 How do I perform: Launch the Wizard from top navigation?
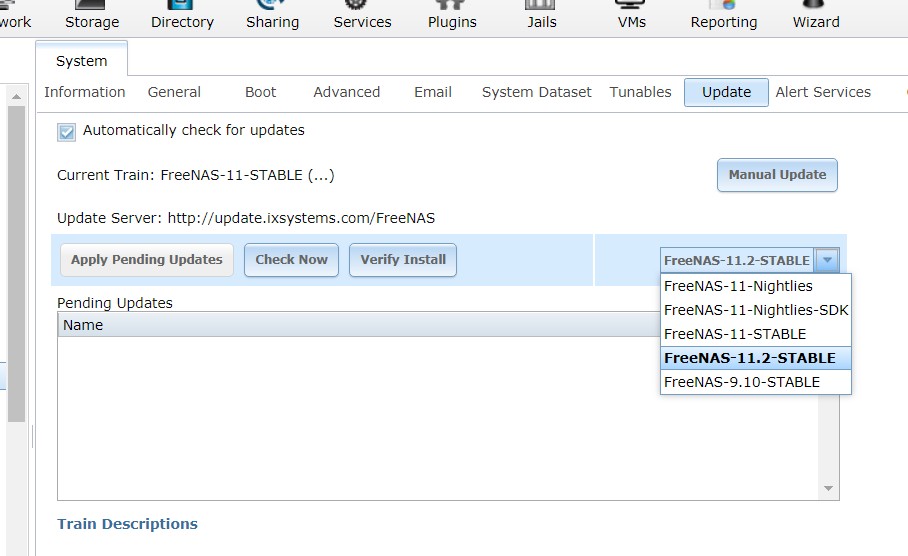(x=815, y=16)
